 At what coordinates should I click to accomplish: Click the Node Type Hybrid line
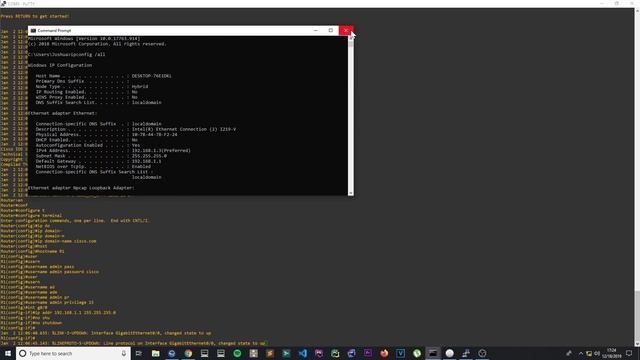tap(91, 87)
